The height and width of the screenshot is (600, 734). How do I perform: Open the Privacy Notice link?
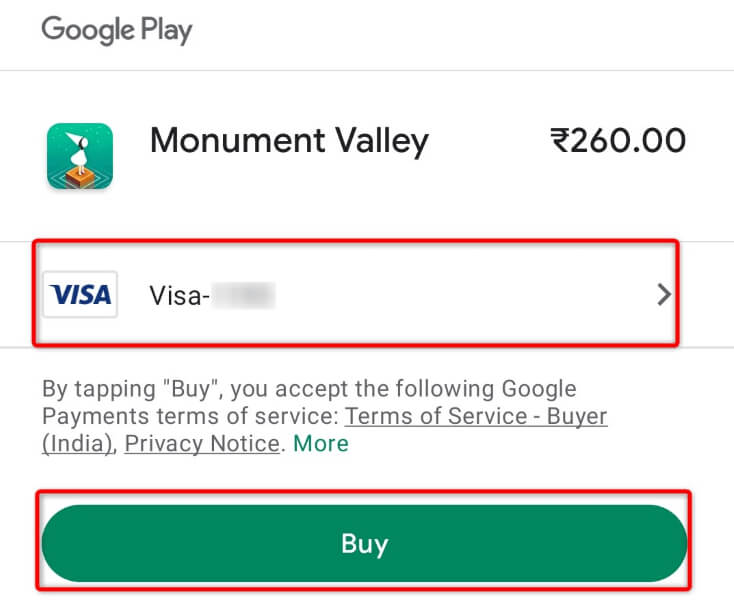tap(202, 443)
